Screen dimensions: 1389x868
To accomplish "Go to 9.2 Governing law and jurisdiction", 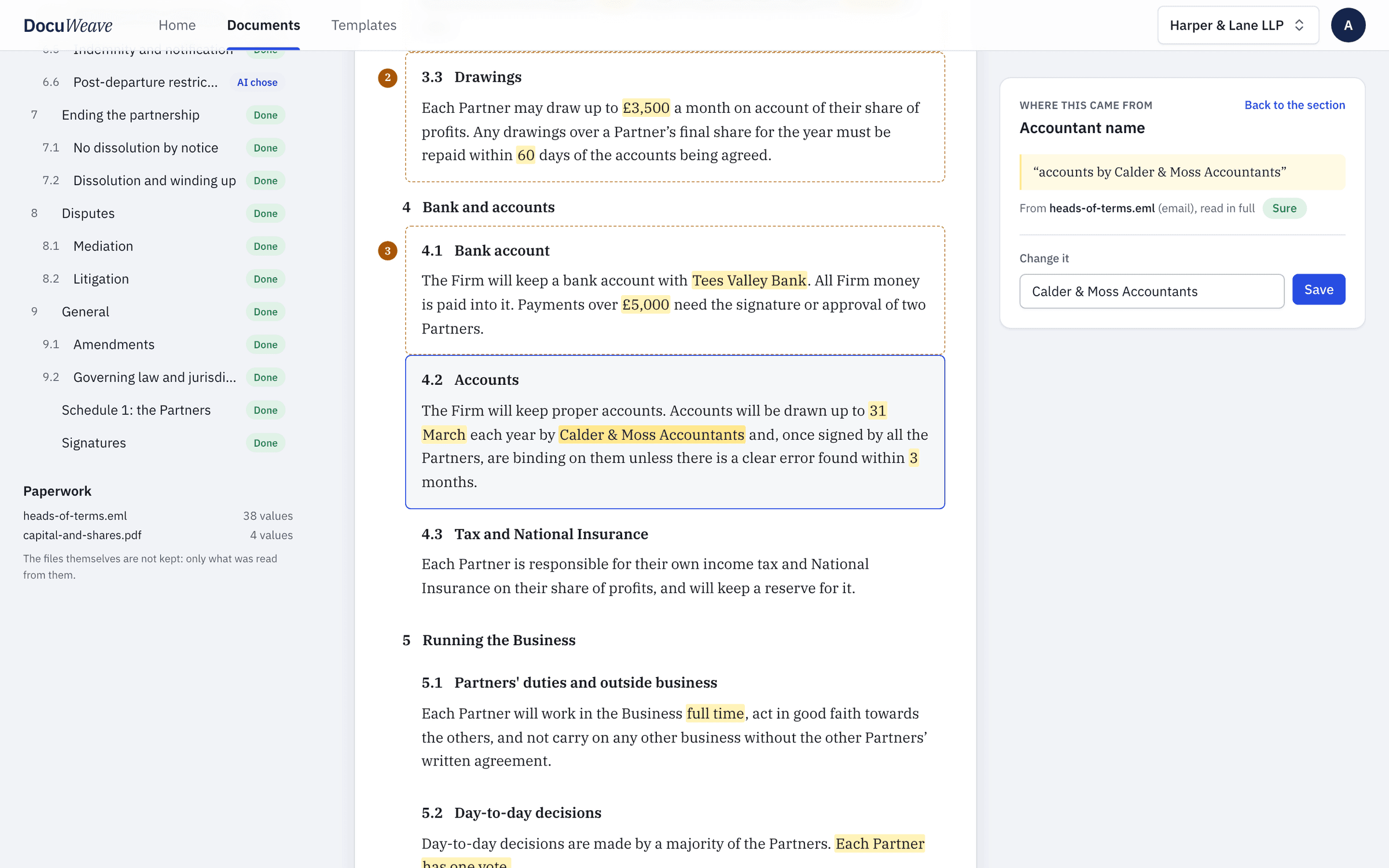I will click(x=157, y=377).
